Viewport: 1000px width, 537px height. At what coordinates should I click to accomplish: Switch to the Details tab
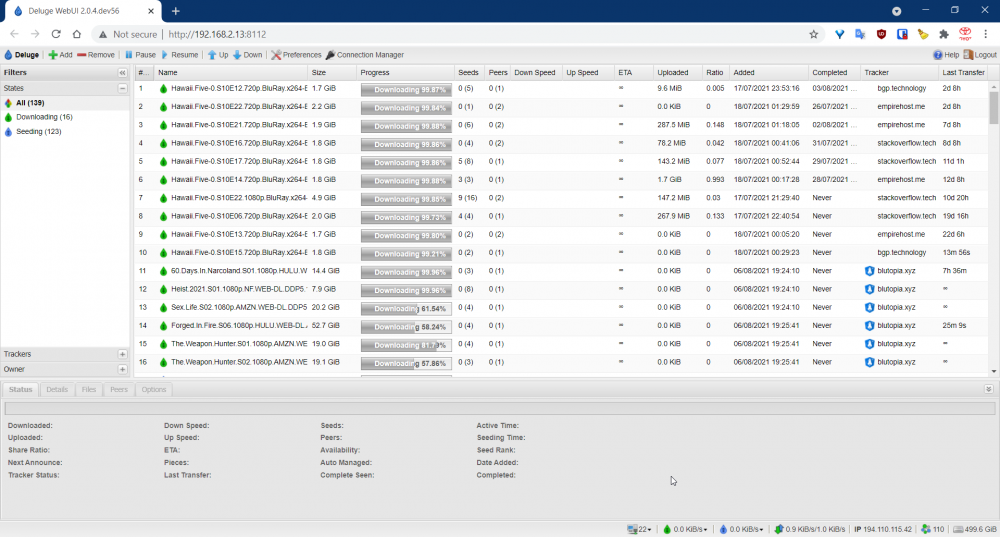pyautogui.click(x=57, y=389)
